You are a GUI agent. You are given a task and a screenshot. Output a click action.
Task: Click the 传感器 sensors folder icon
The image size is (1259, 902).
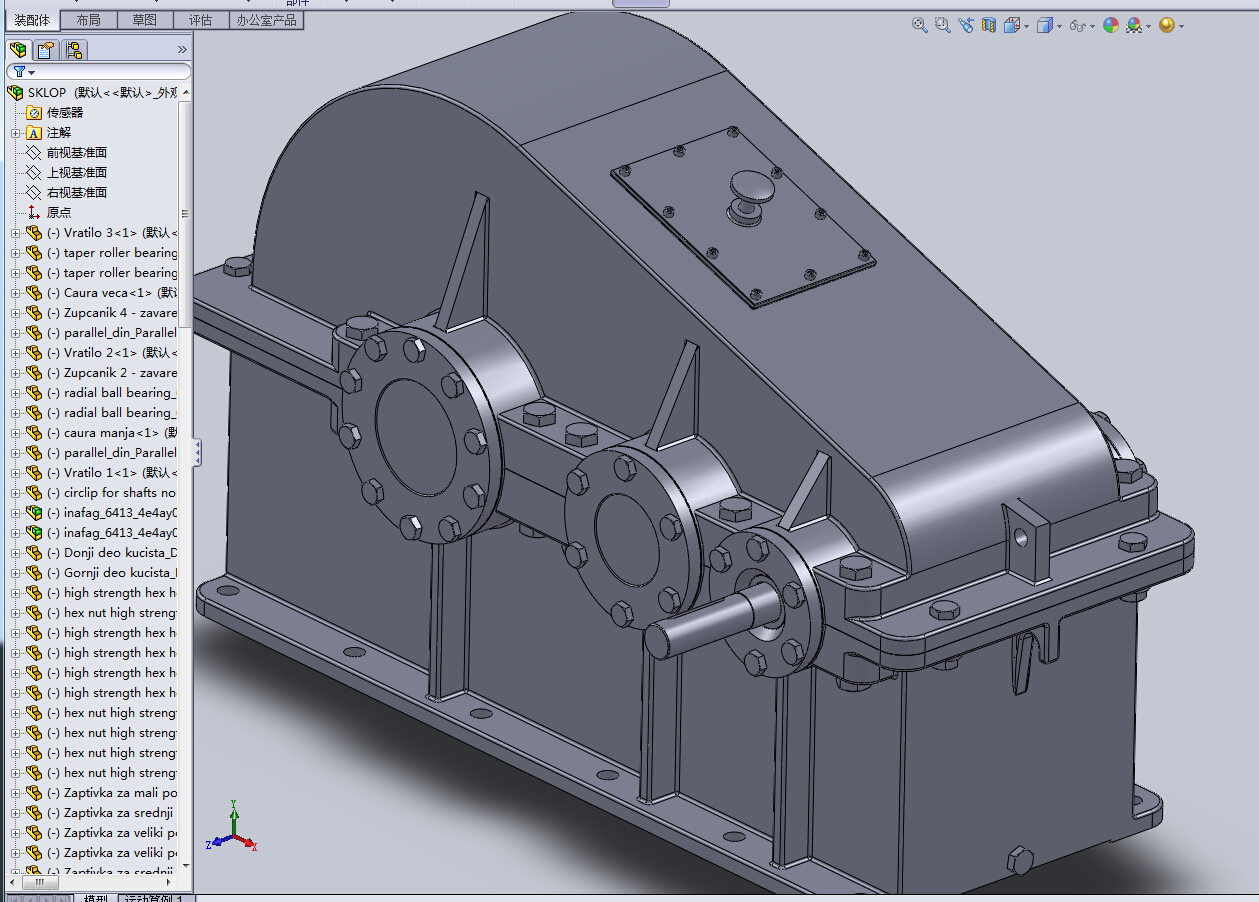tap(34, 112)
